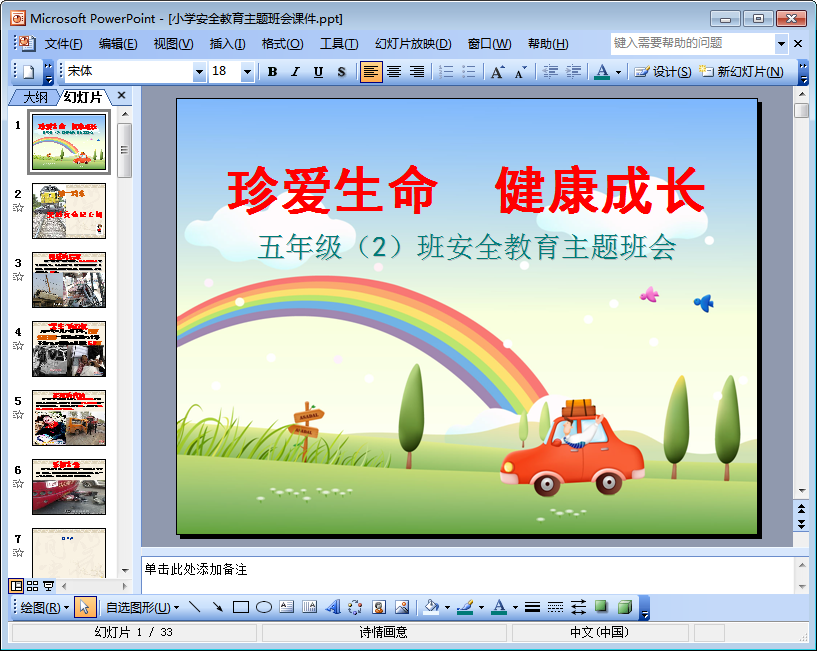Viewport: 817px width, 651px height.
Task: Switch to Slide Sorter view
Action: coord(32,586)
